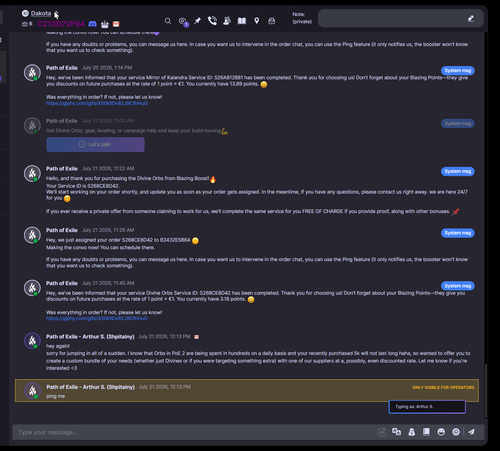
Task: Click the customer ID C213D72F94
Action: click(61, 24)
